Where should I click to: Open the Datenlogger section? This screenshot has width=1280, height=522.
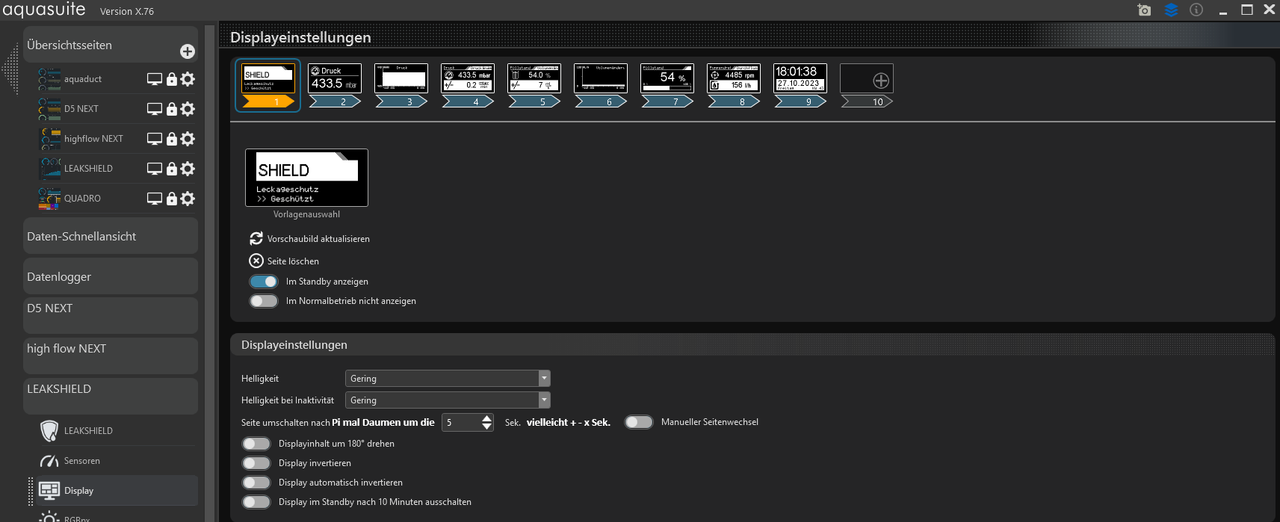pyautogui.click(x=110, y=277)
